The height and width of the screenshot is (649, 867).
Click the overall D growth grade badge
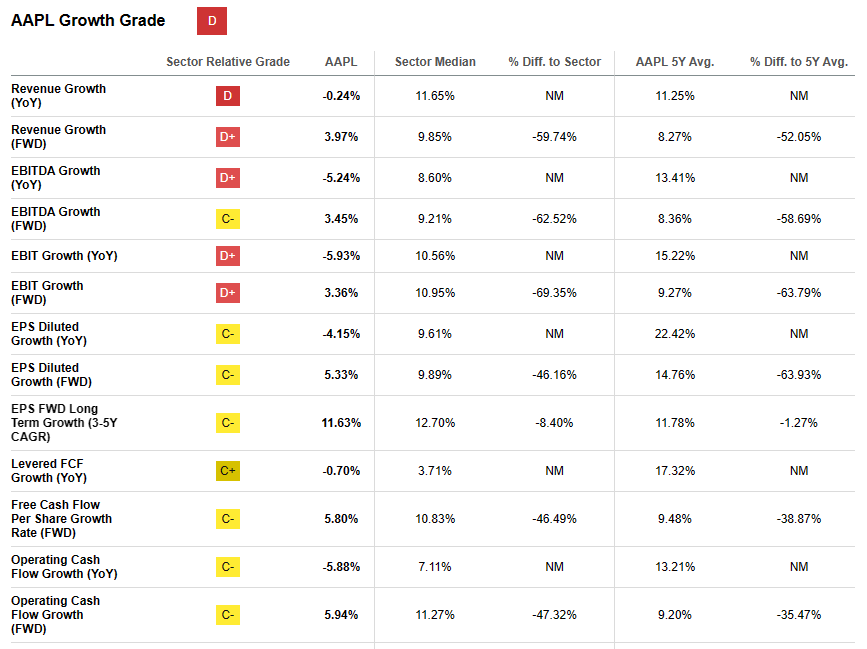pos(211,21)
